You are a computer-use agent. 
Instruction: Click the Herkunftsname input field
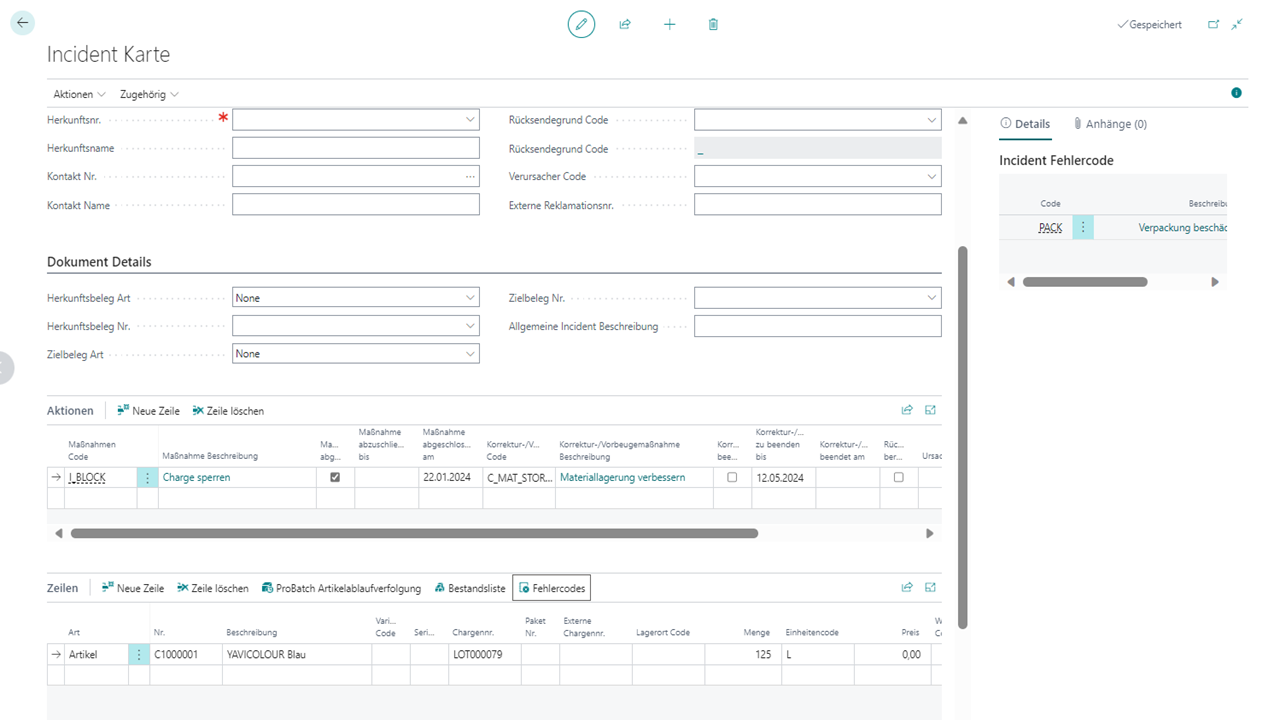pos(356,148)
